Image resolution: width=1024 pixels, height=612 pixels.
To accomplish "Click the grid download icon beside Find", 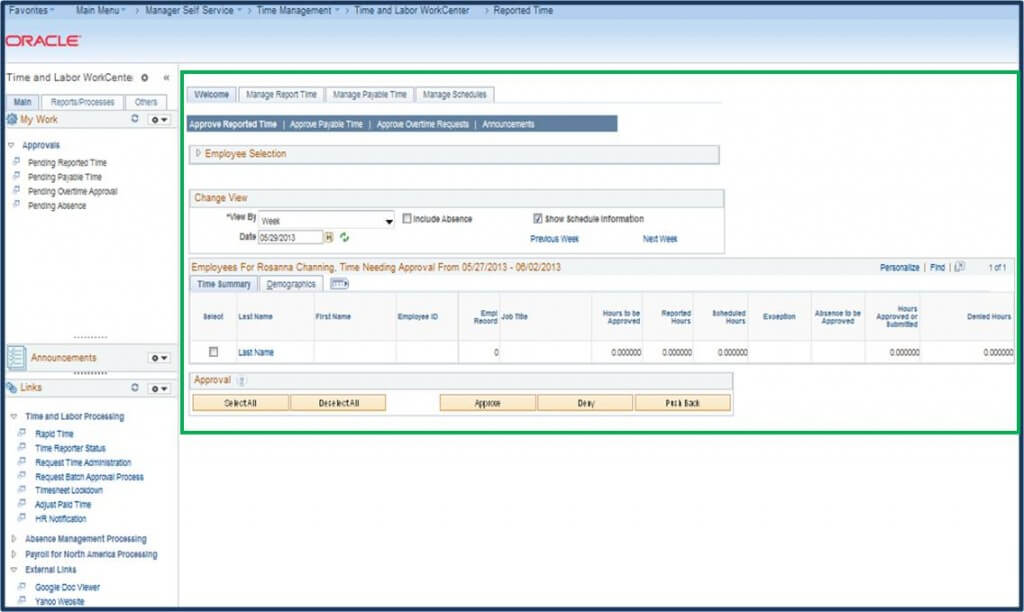I will (x=959, y=266).
